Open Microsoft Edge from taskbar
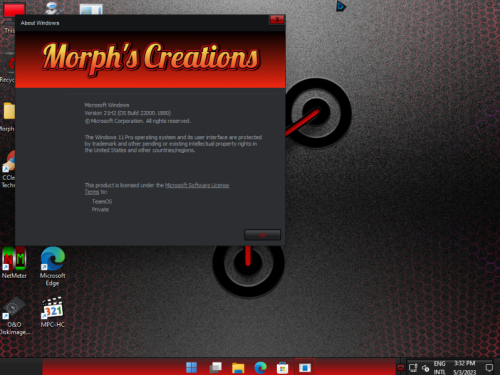The image size is (500, 375). (x=260, y=367)
